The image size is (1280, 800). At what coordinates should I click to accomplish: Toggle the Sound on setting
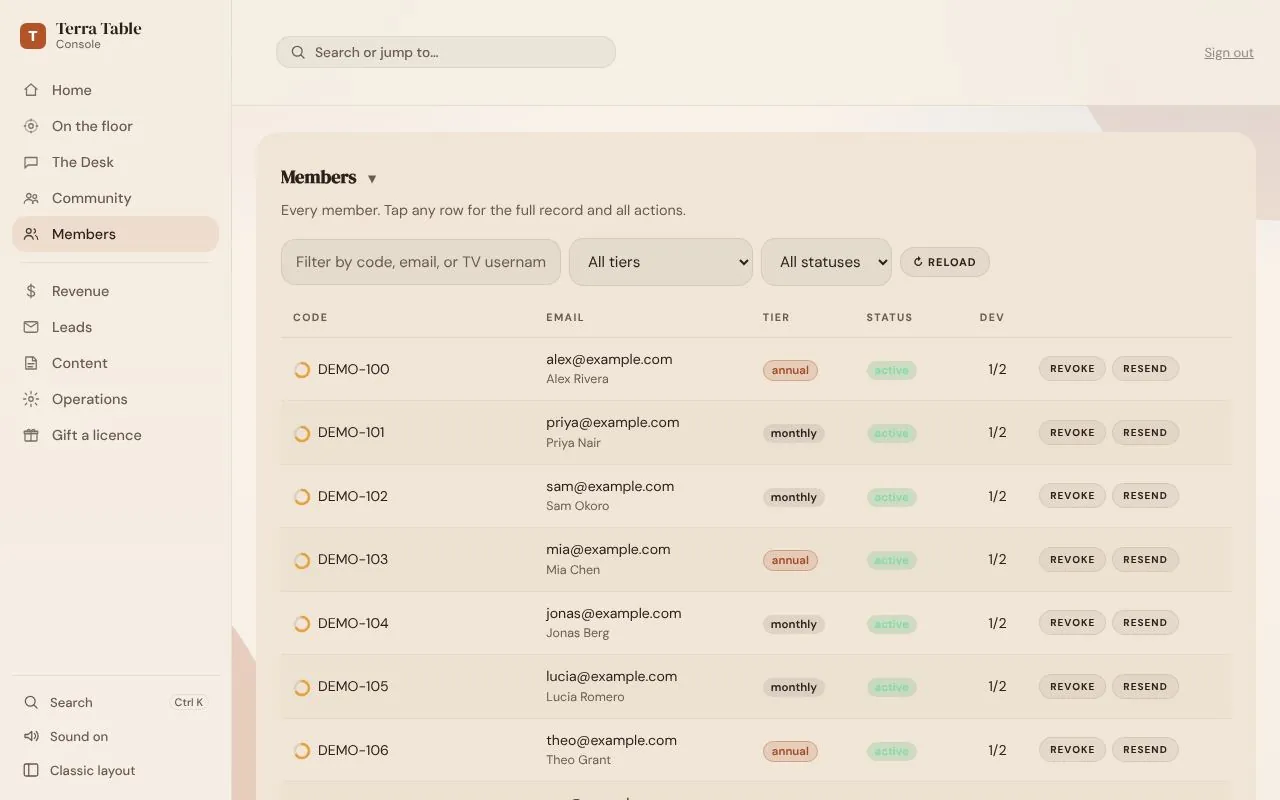(115, 737)
